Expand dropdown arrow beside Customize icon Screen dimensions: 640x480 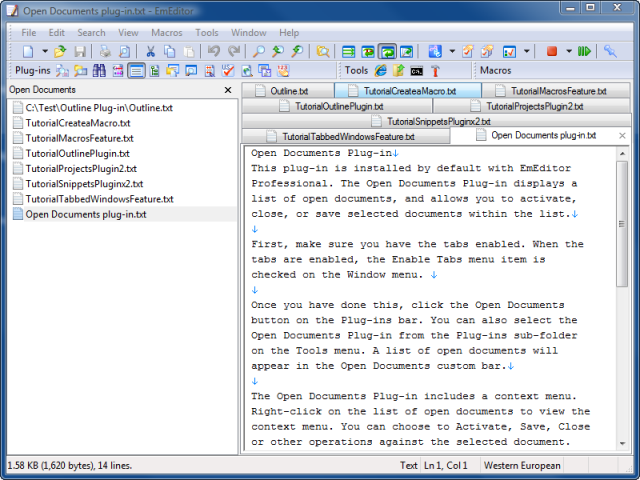pyautogui.click(x=527, y=51)
